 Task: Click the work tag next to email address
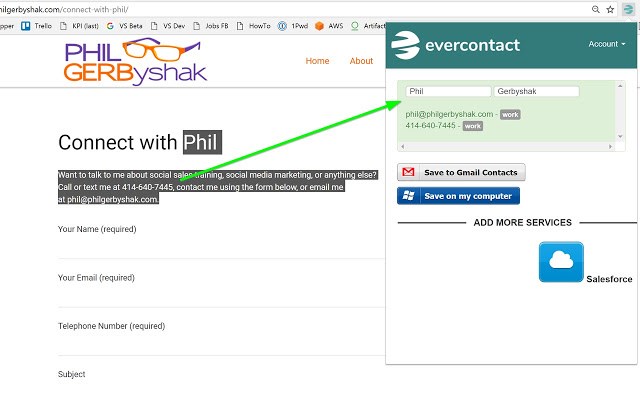(x=510, y=115)
